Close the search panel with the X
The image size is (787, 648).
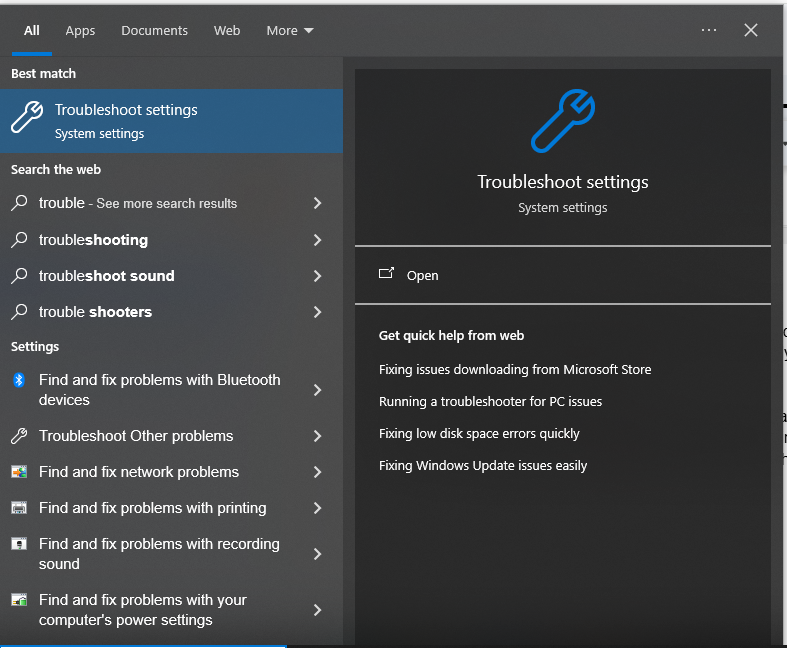(x=751, y=30)
